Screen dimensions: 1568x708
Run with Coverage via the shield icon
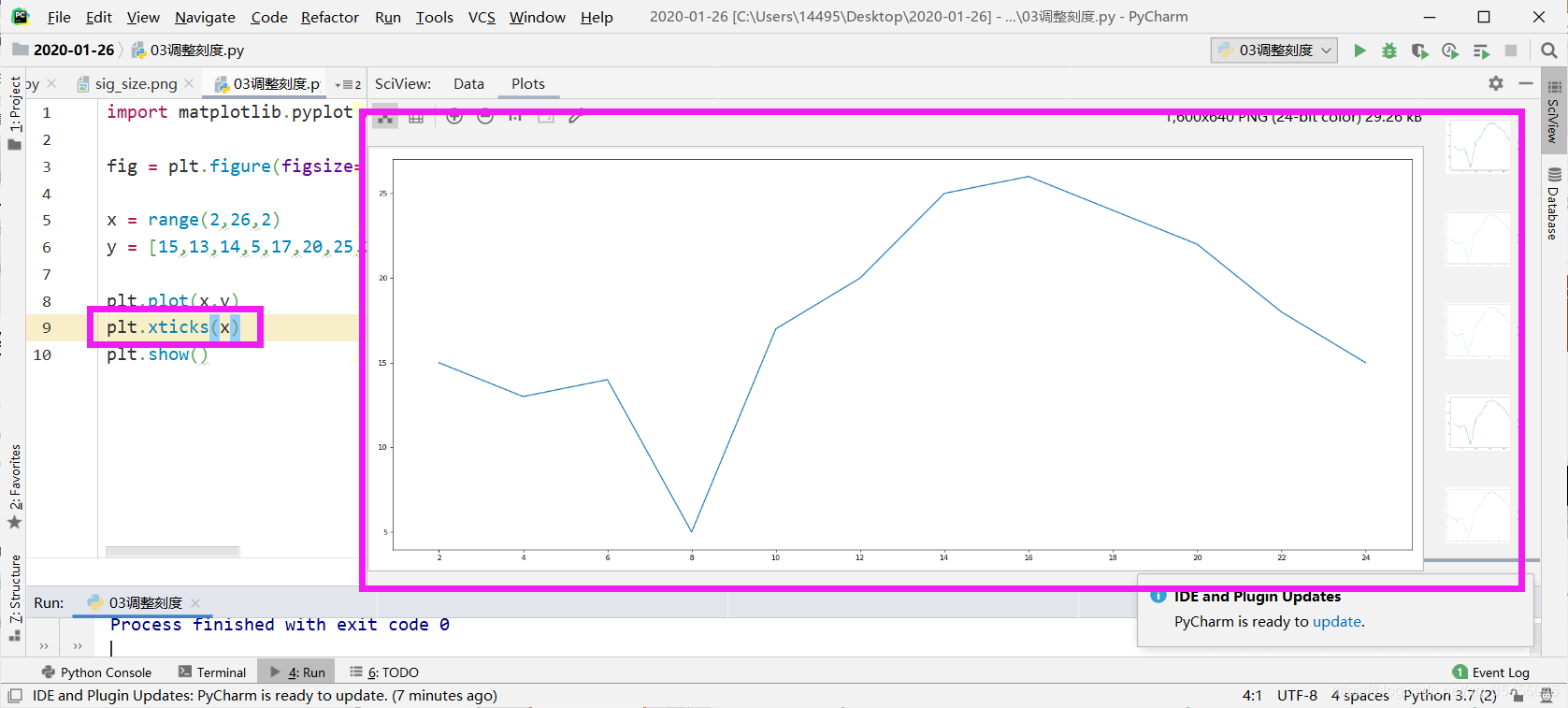click(x=1419, y=51)
